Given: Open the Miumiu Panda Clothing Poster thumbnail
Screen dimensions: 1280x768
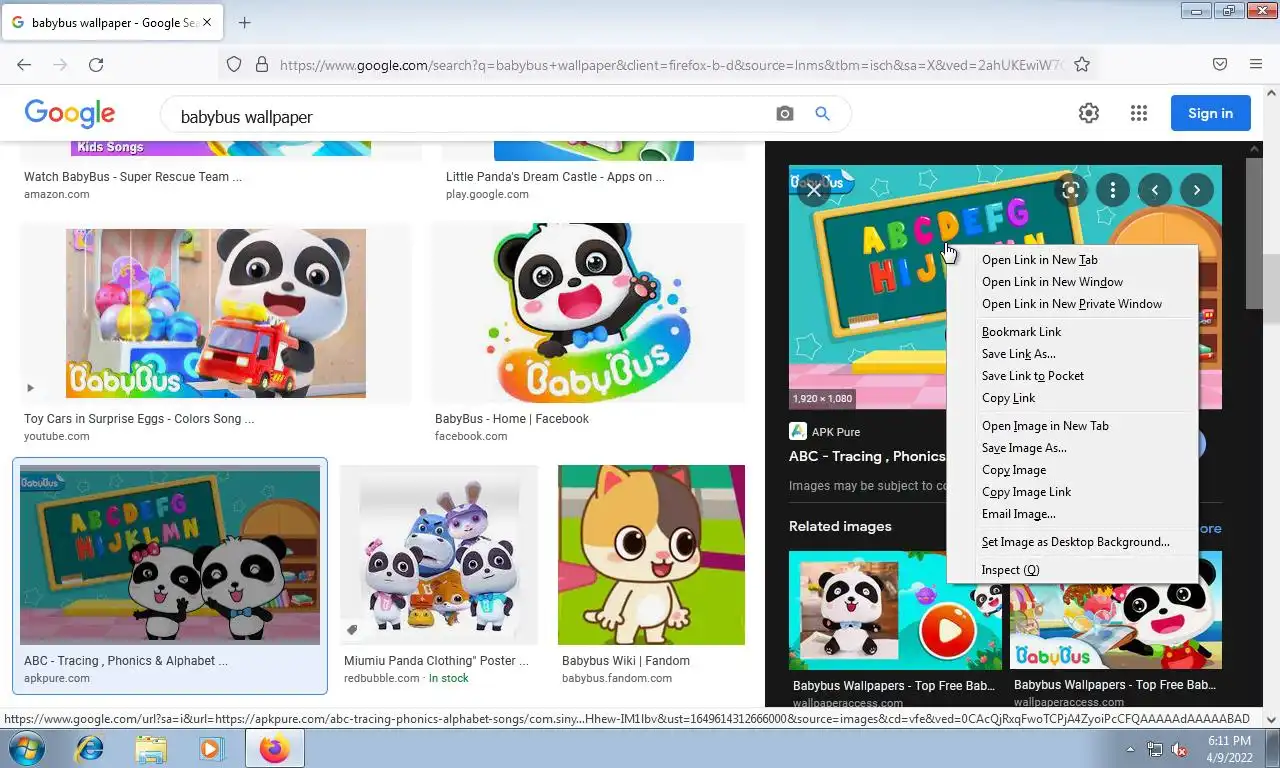Looking at the screenshot, I should click(439, 555).
